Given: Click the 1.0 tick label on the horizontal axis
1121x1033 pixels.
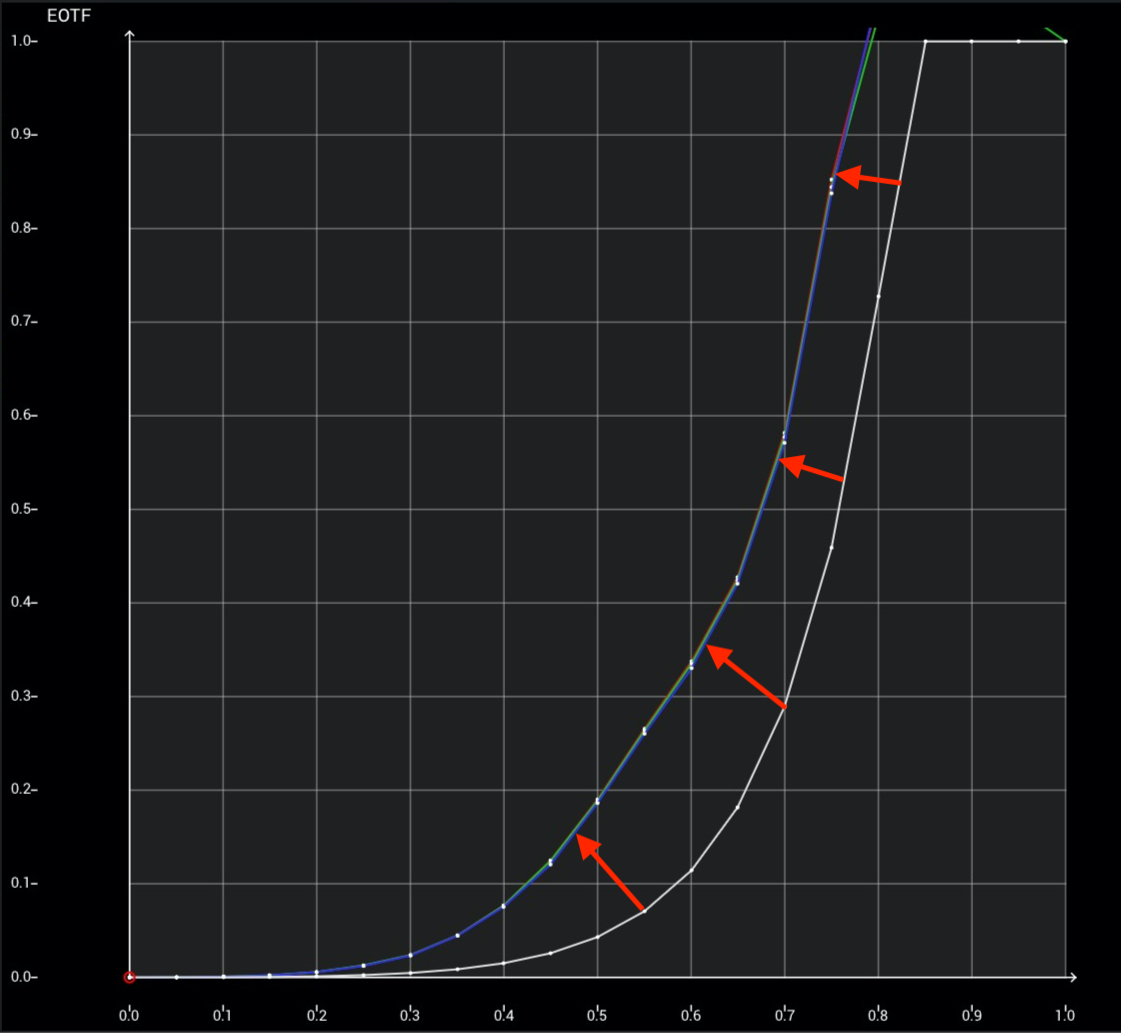Looking at the screenshot, I should 1065,1014.
